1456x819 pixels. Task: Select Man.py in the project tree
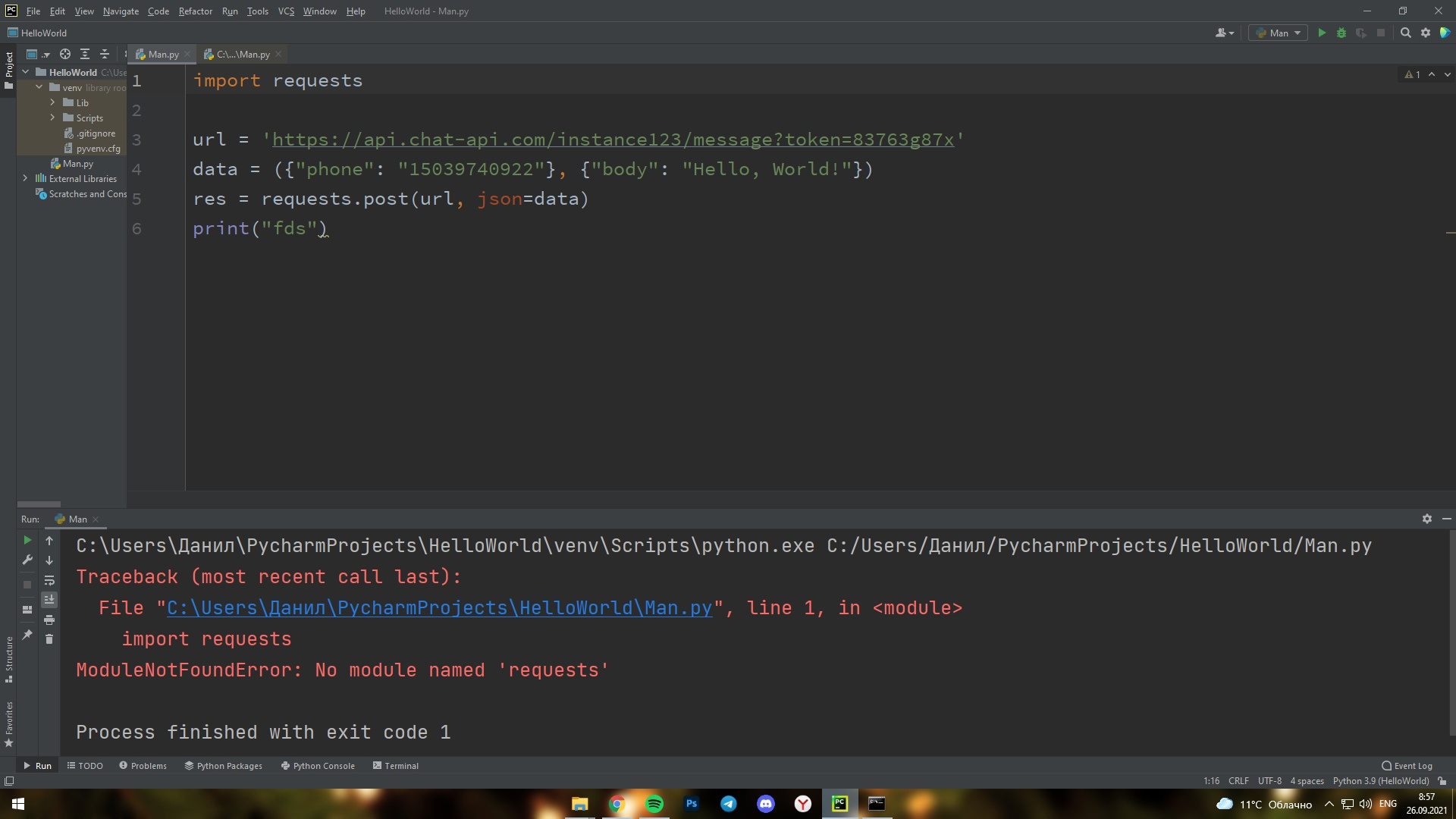pyautogui.click(x=77, y=163)
